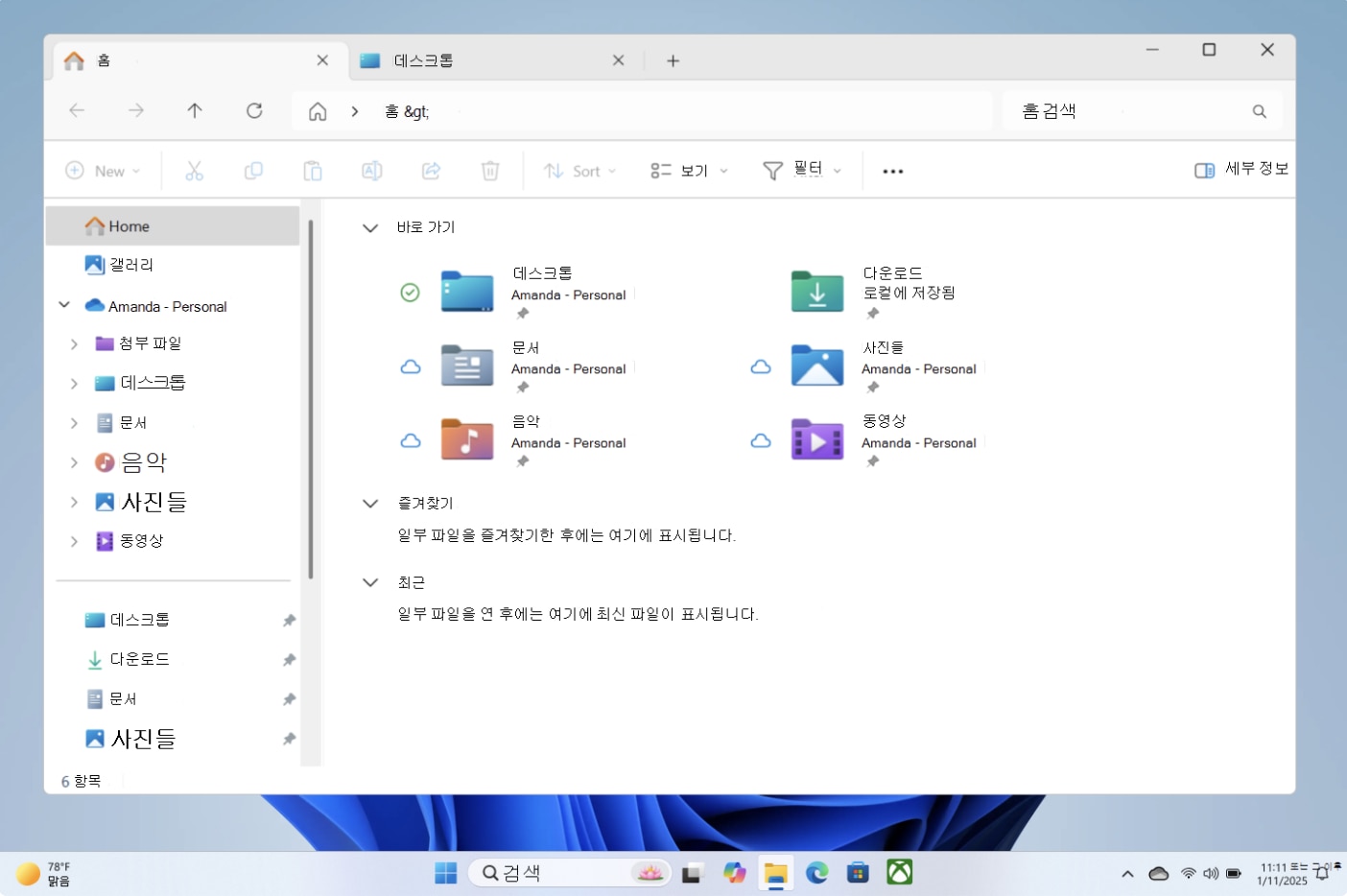Click the Delete trash icon
The height and width of the screenshot is (896, 1347).
(490, 170)
